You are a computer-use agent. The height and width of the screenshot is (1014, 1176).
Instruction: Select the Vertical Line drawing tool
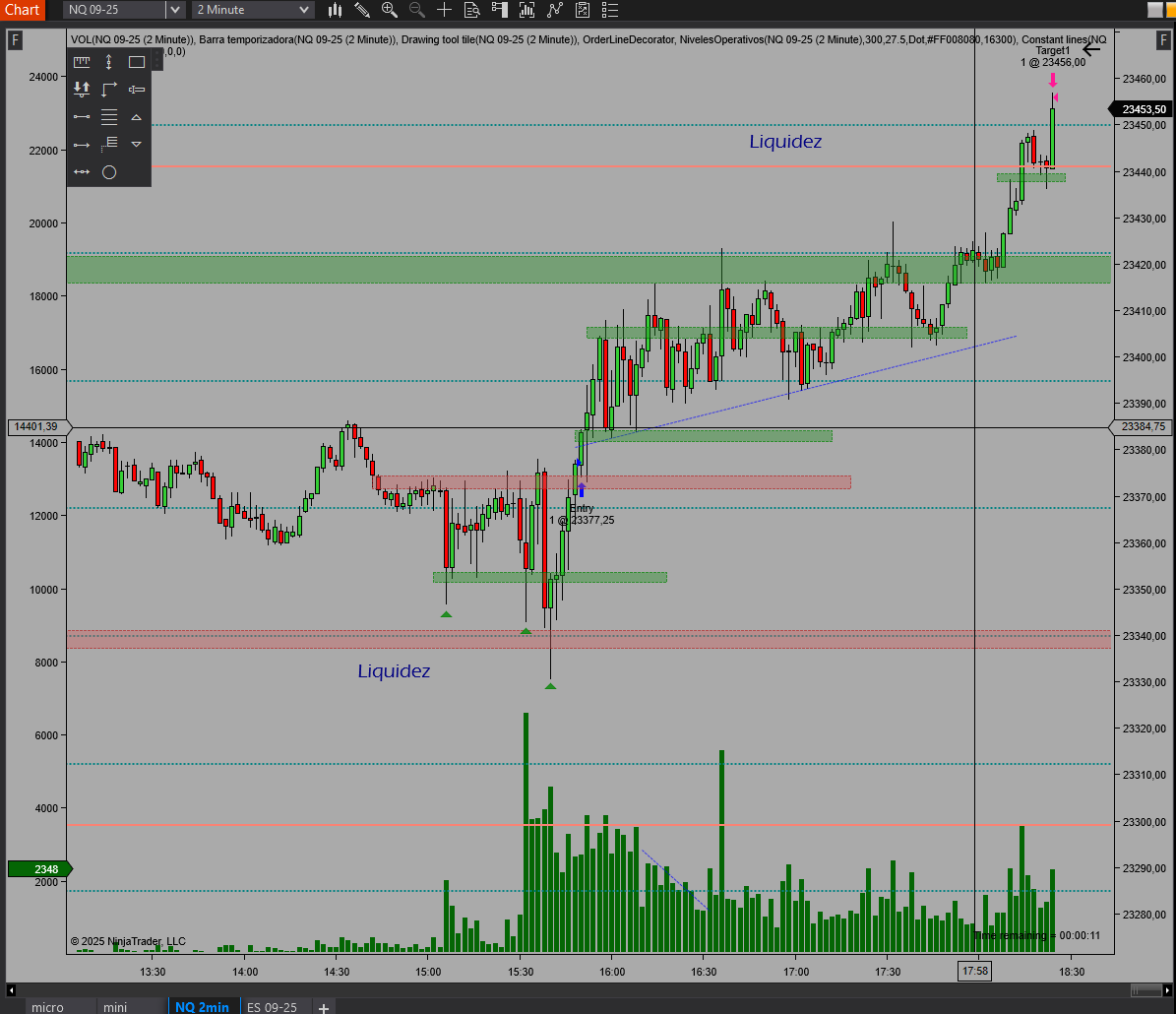pos(109,62)
